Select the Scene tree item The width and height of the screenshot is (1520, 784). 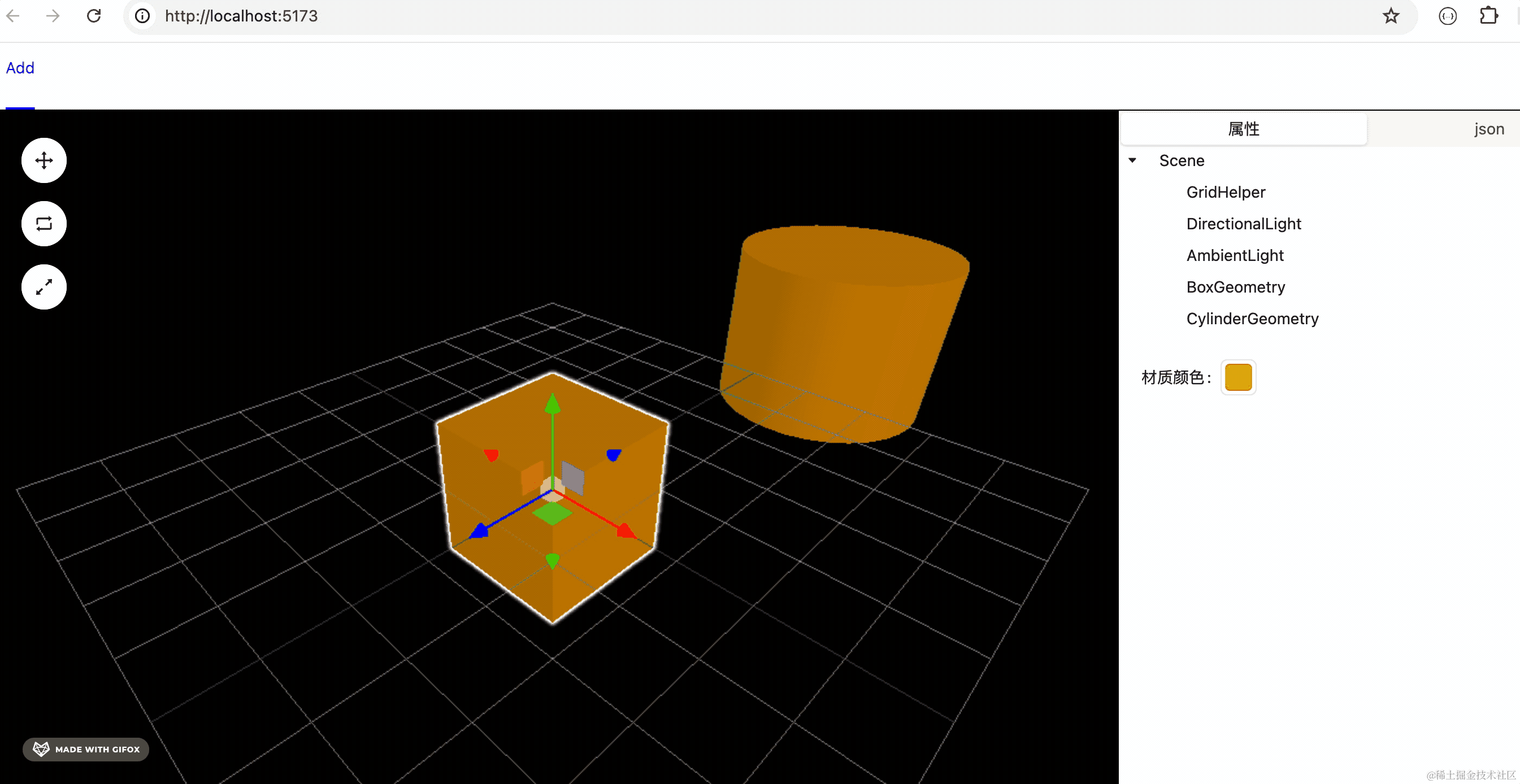(1182, 160)
